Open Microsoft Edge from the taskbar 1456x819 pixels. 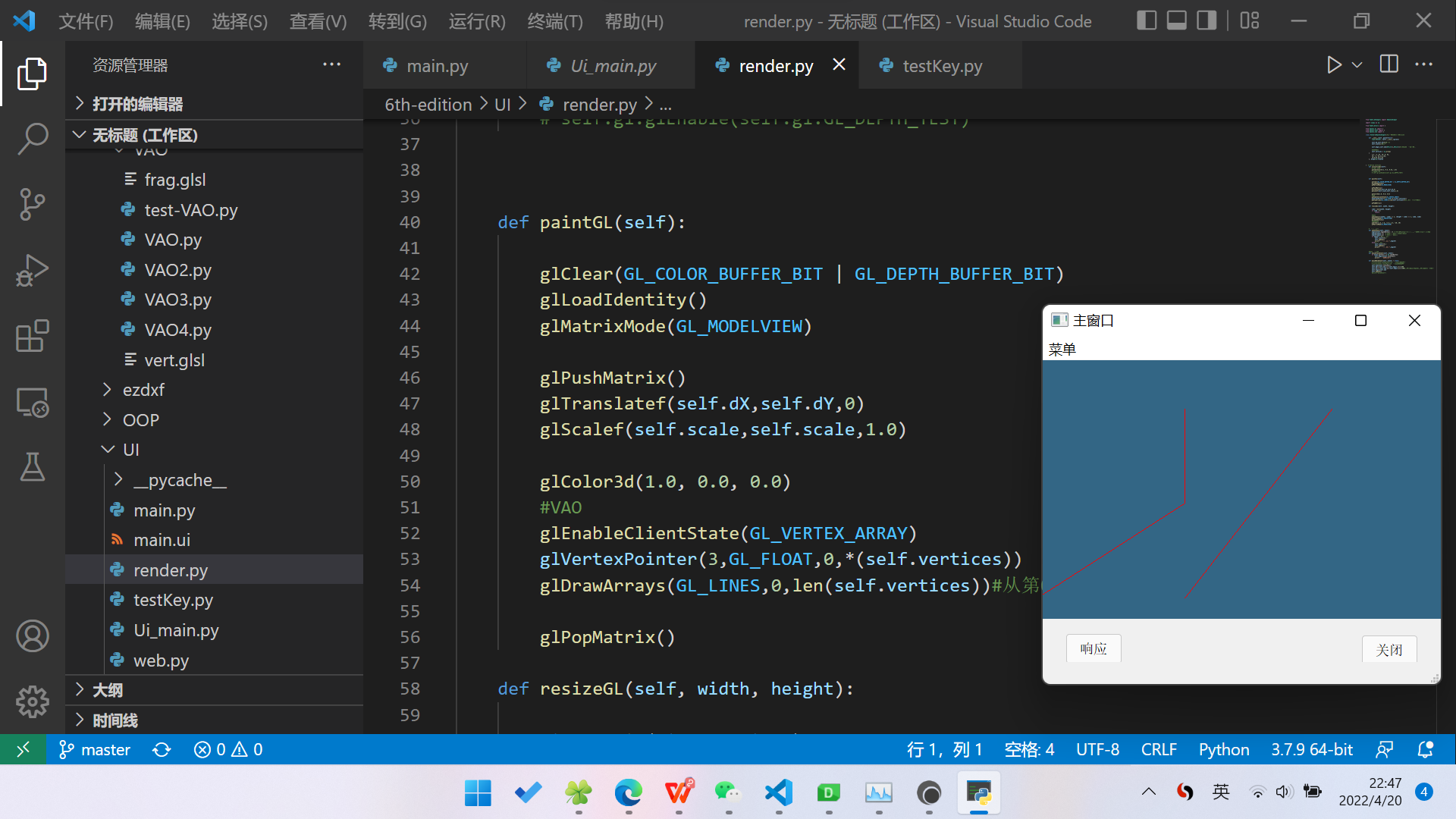point(628,793)
